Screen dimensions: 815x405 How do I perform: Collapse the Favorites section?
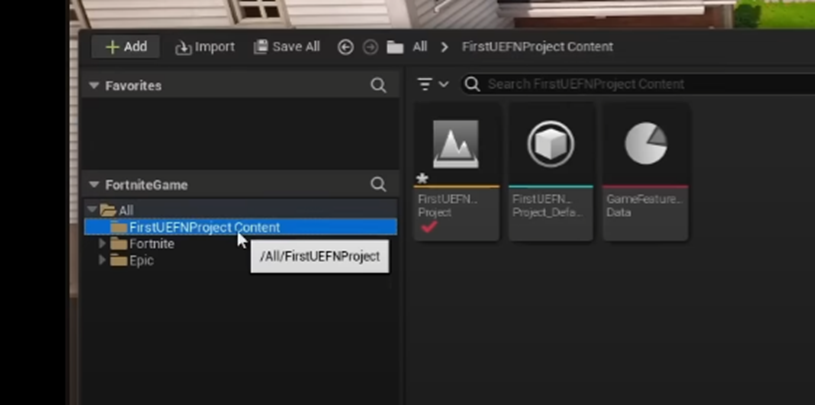(94, 85)
